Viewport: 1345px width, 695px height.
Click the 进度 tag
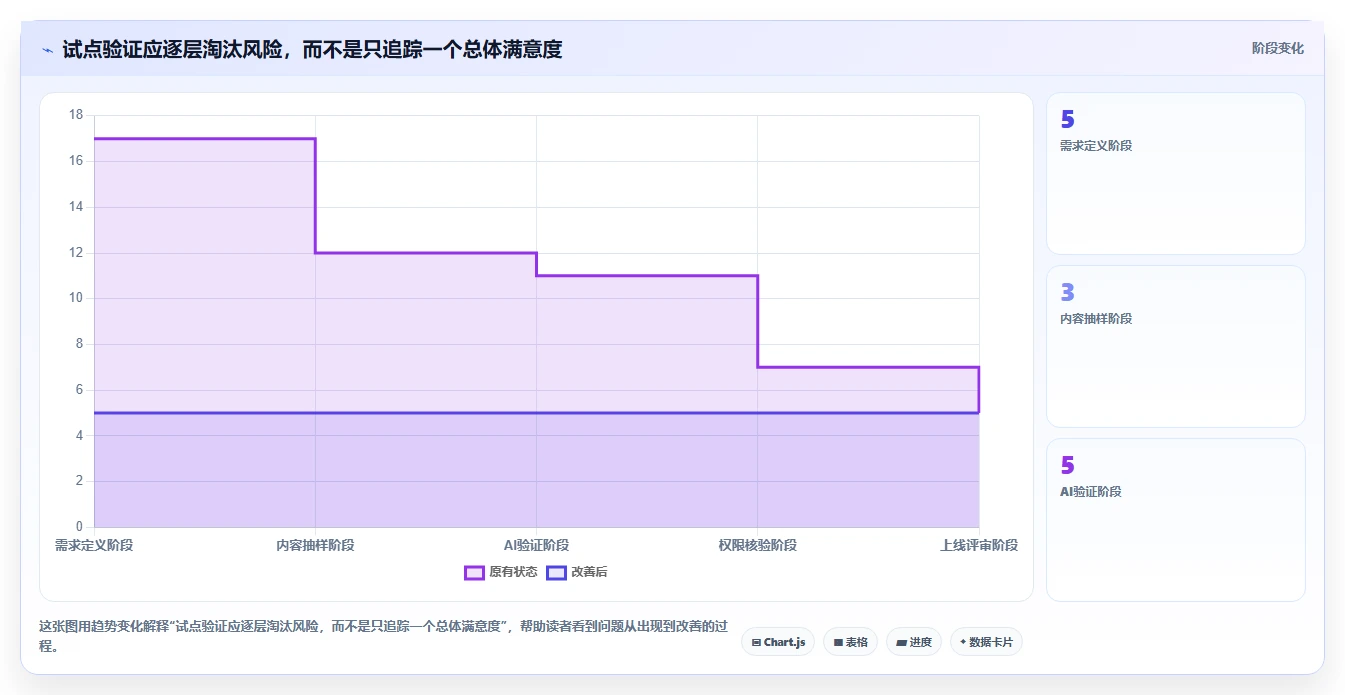(x=915, y=642)
